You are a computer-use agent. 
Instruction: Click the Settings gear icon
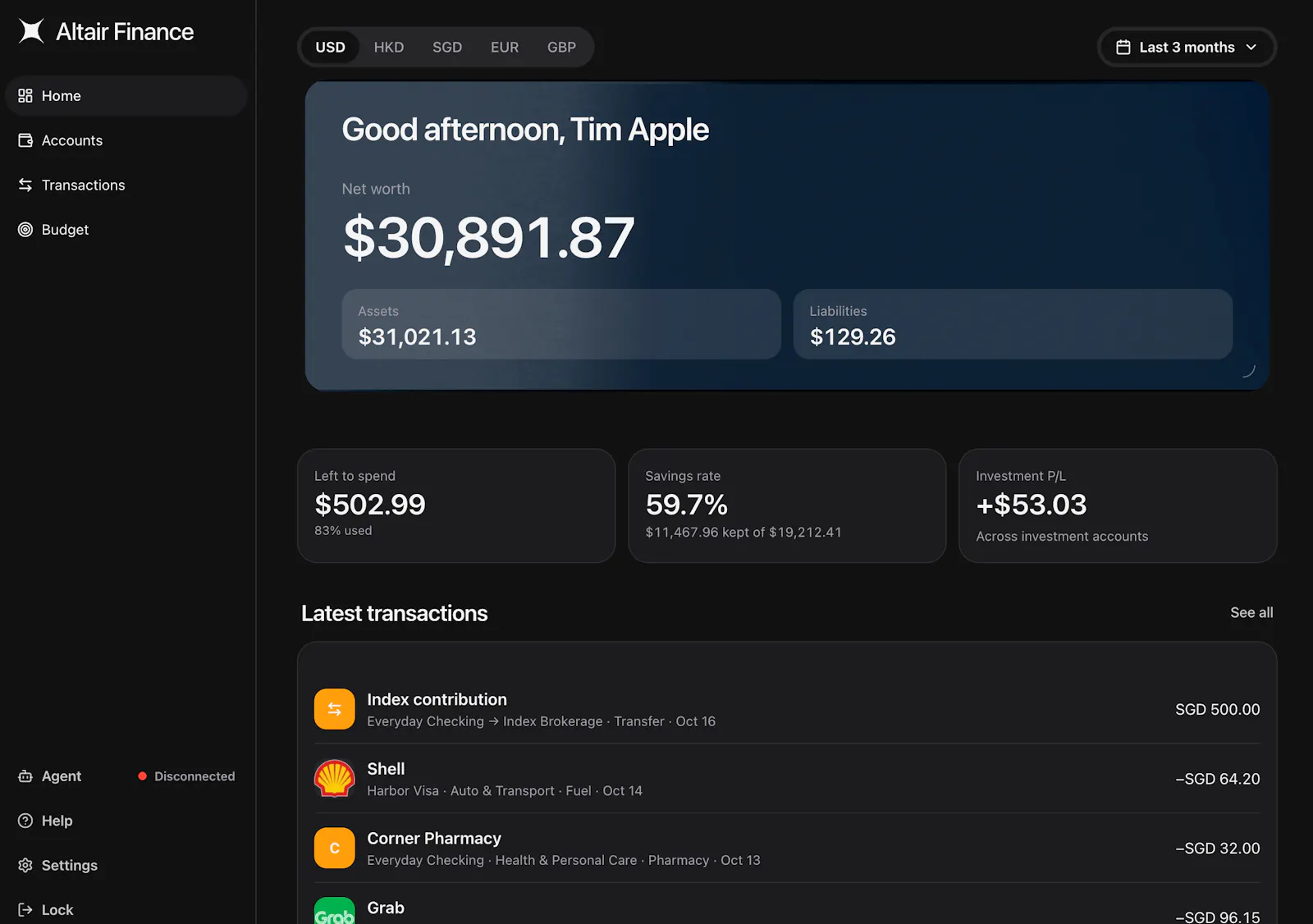(25, 865)
